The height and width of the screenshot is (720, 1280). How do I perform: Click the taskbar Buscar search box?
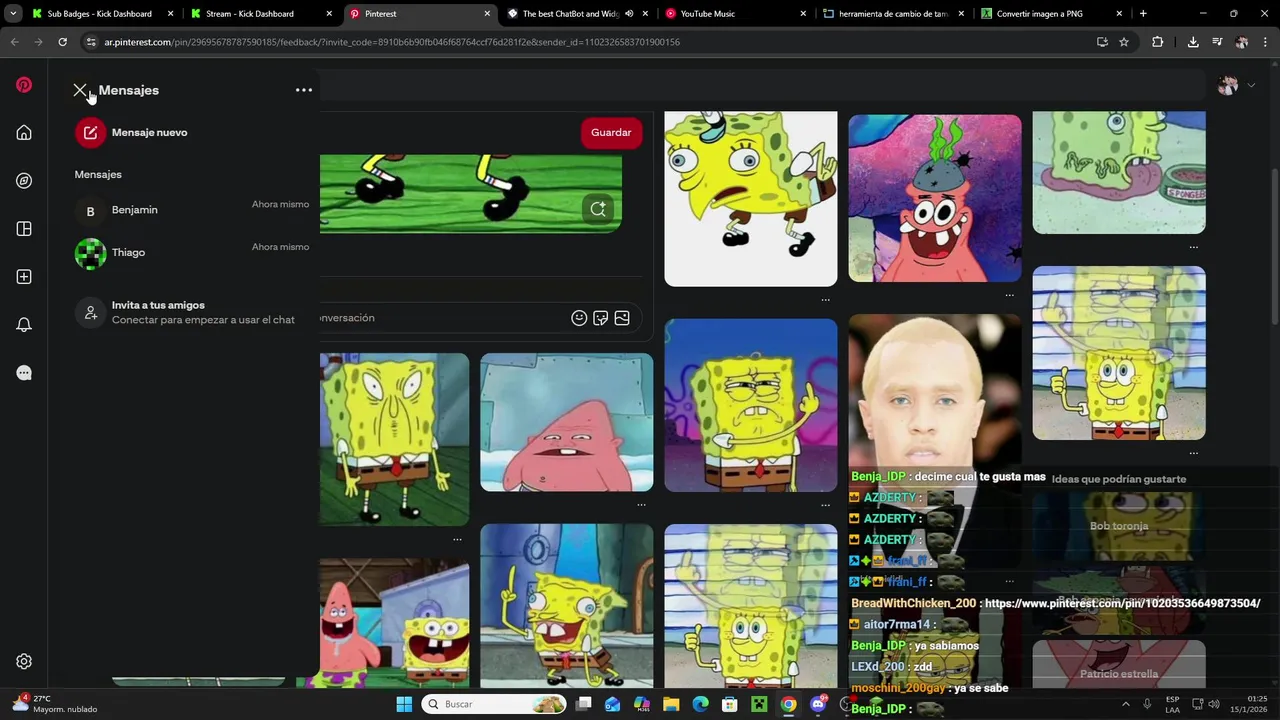coord(494,704)
